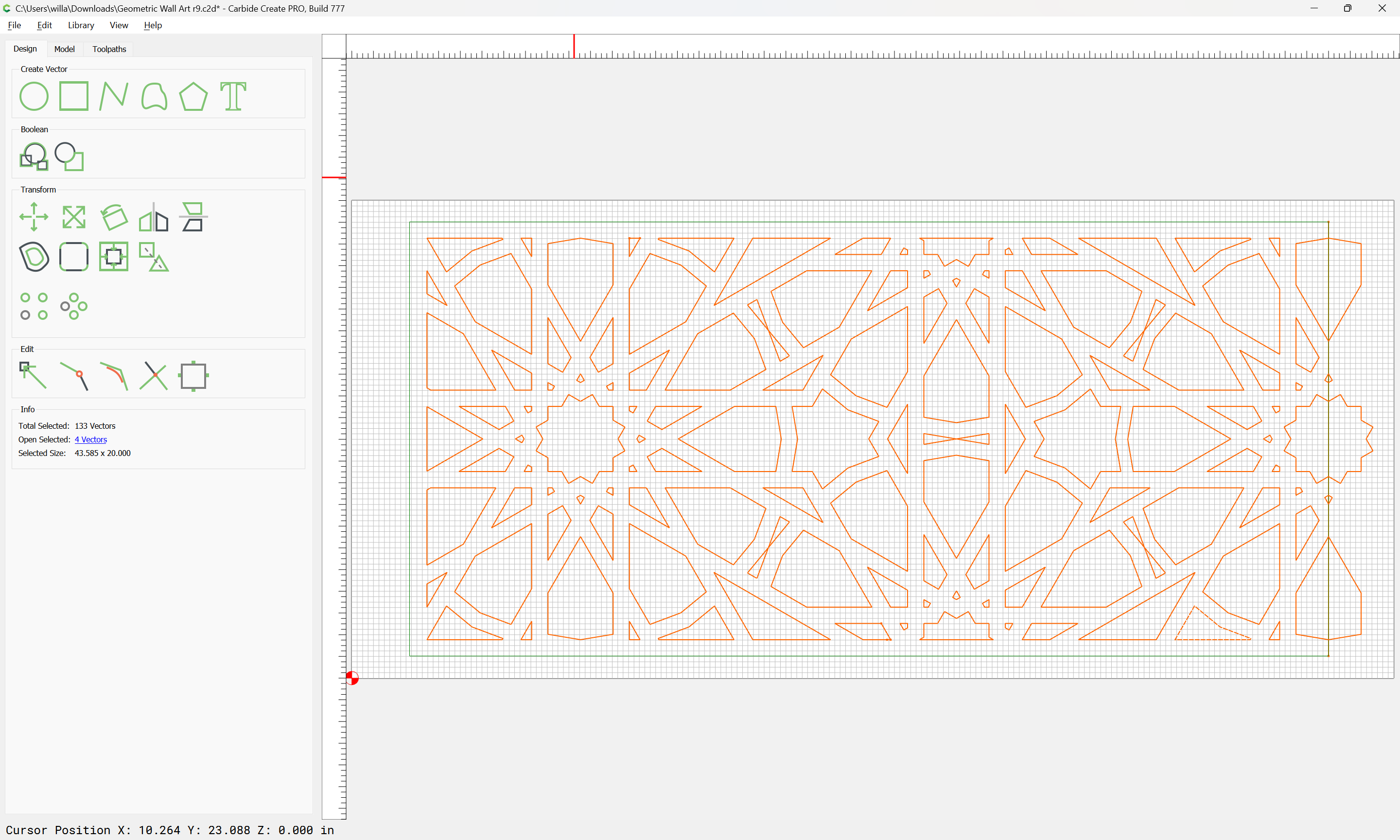Click the red origin marker on canvas
Screen dimensions: 1400x840
click(x=352, y=678)
